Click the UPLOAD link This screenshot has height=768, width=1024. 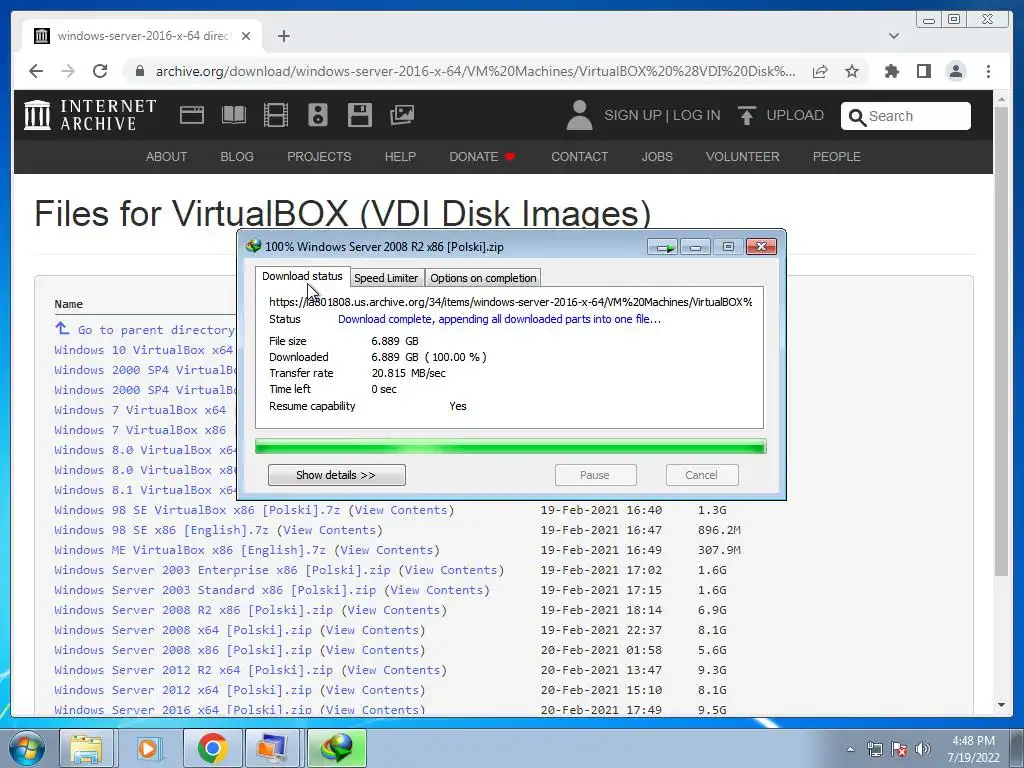point(795,116)
